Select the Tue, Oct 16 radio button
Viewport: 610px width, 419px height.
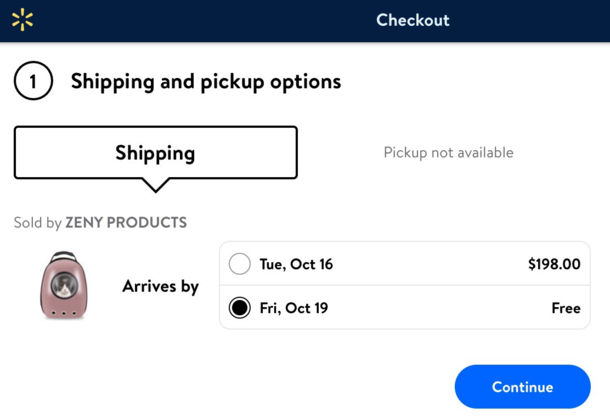pyautogui.click(x=239, y=264)
